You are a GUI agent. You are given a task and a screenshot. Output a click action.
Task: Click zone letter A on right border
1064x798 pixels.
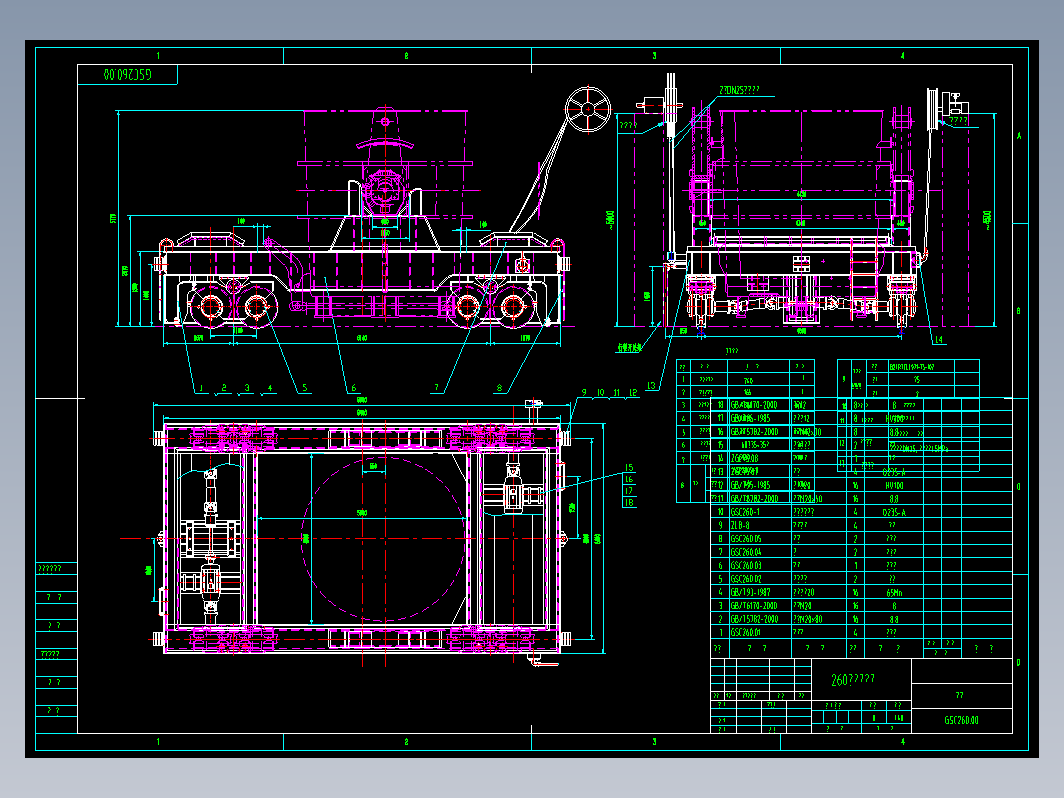point(1019,136)
